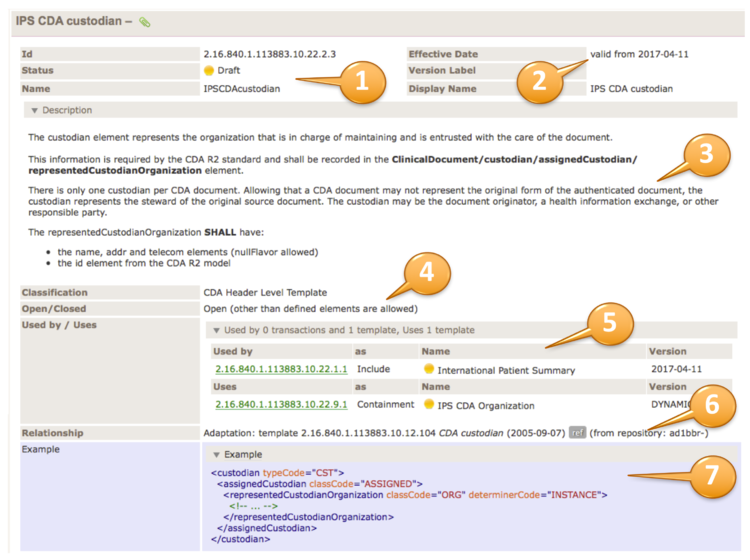Click the Relationship row label
The image size is (750, 560).
(53, 433)
